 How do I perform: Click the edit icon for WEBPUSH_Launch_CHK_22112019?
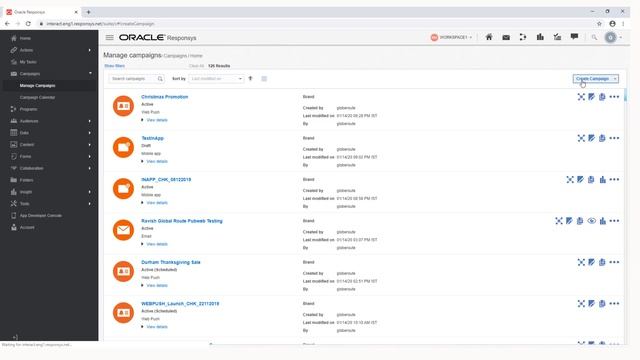point(591,304)
